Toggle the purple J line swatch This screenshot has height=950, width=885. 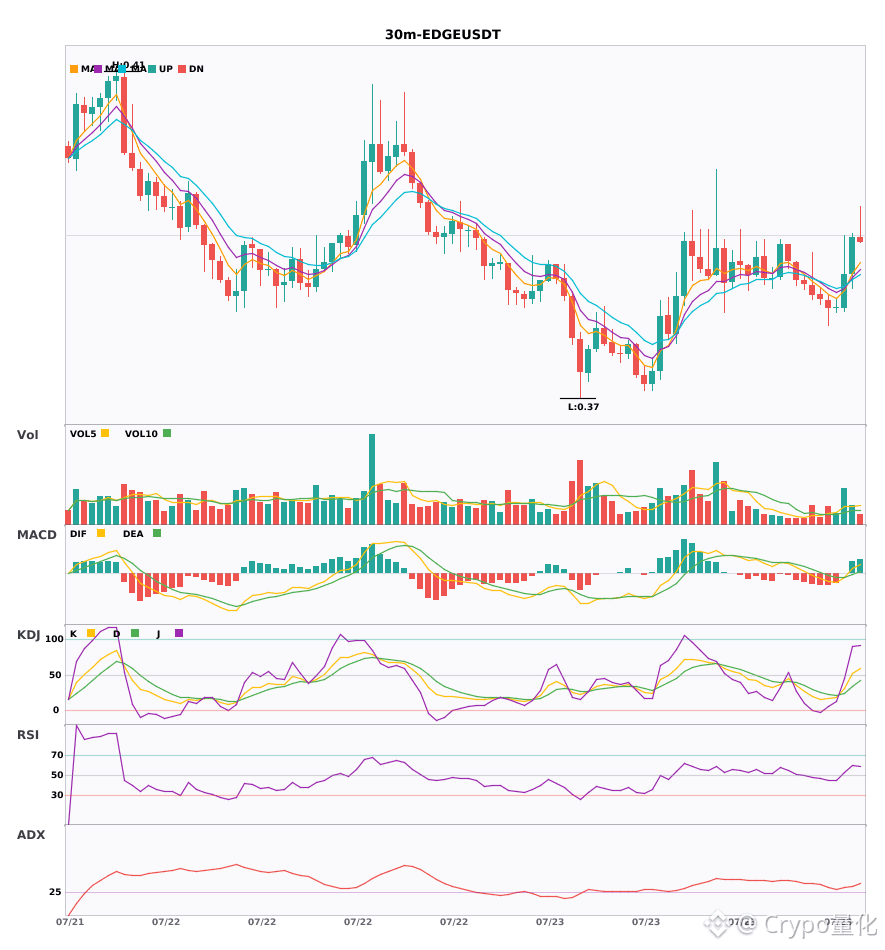(179, 633)
